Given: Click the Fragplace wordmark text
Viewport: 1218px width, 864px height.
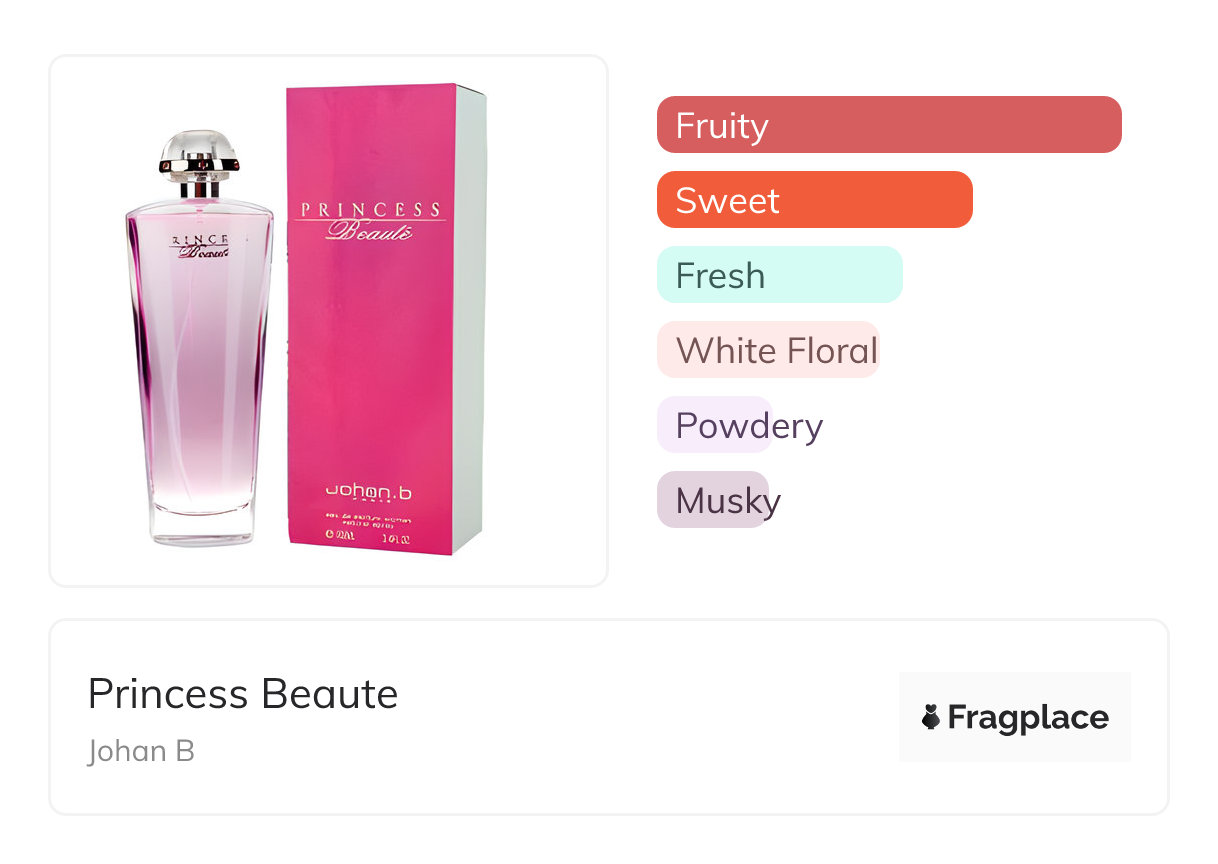Looking at the screenshot, I should coord(1028,717).
